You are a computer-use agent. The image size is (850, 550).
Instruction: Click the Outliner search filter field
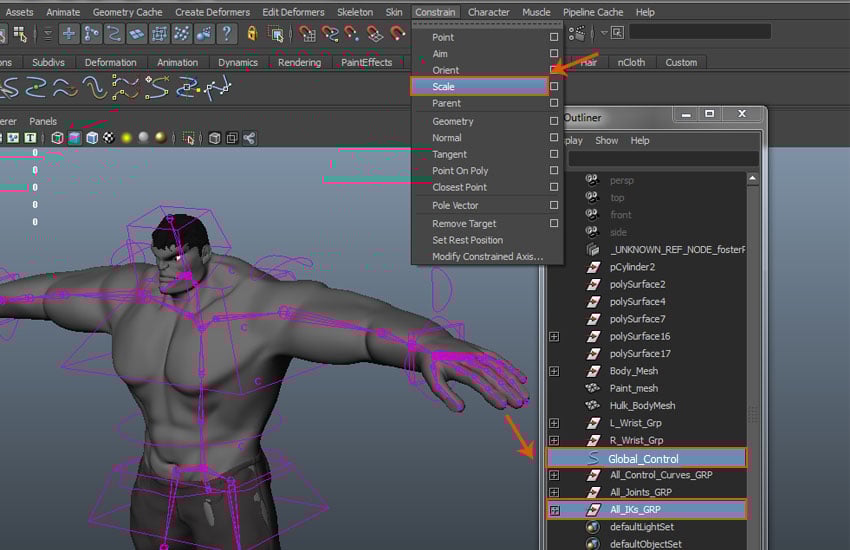point(663,159)
